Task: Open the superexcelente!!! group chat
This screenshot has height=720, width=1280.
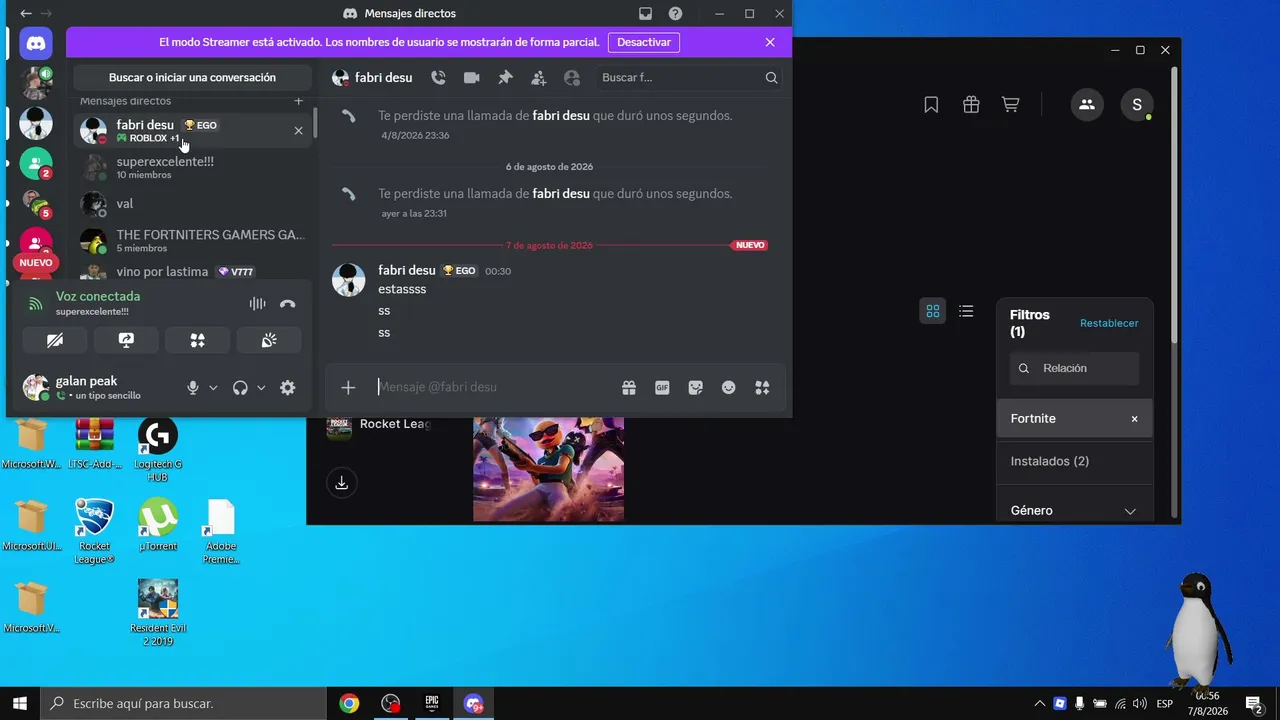Action: click(195, 167)
